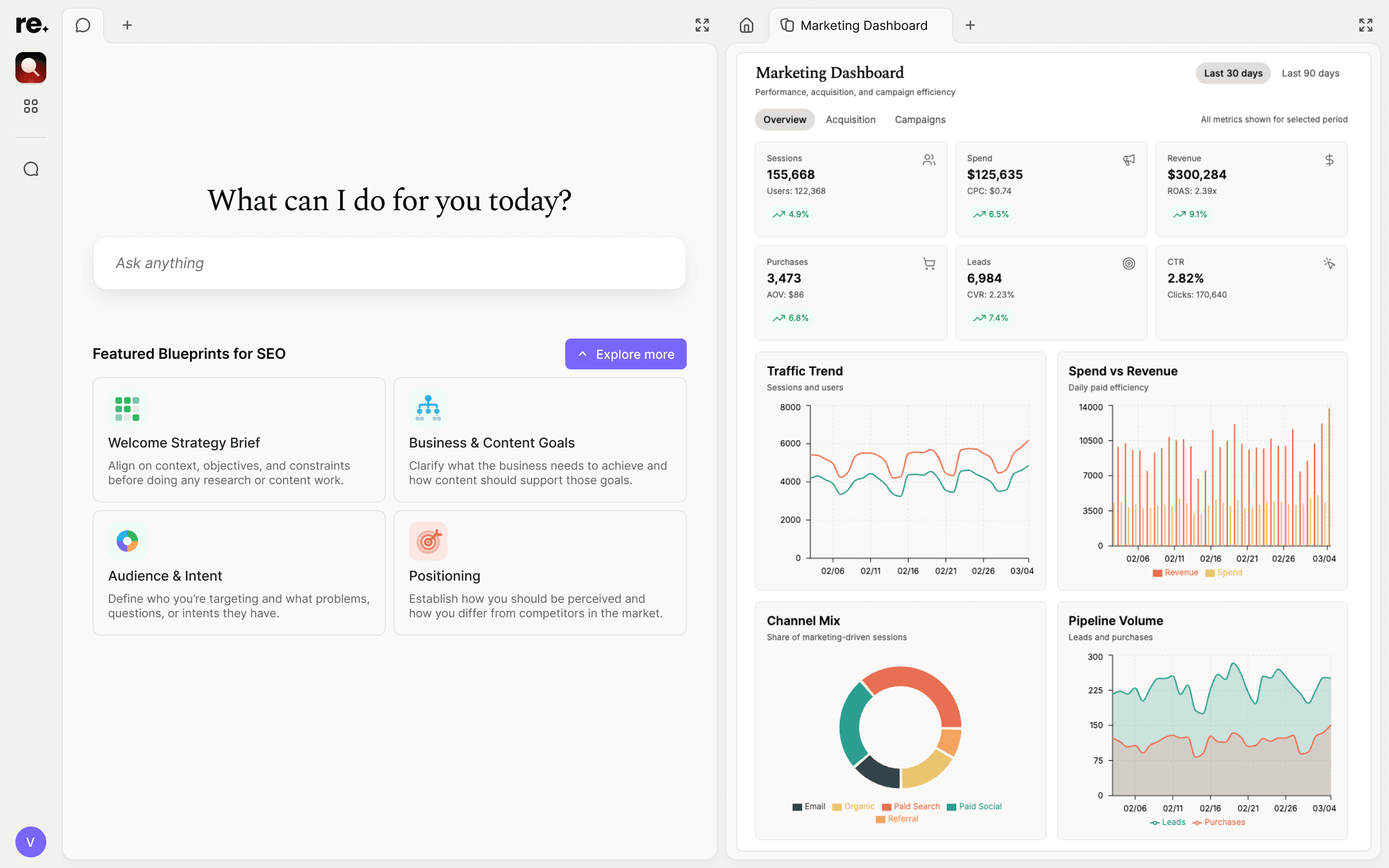
Task: Expand the chat panel to fullscreen
Action: [x=702, y=25]
